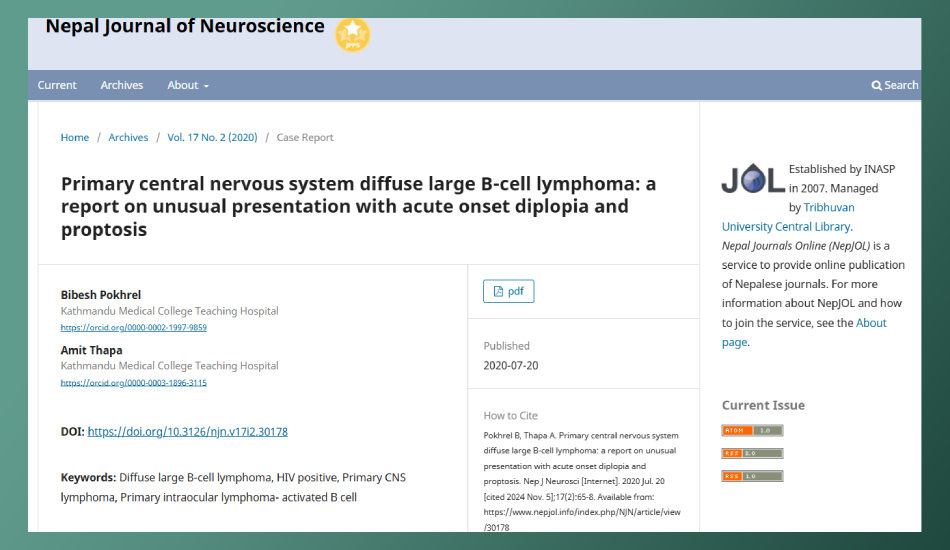Click the Case Report breadcrumb text

point(305,138)
